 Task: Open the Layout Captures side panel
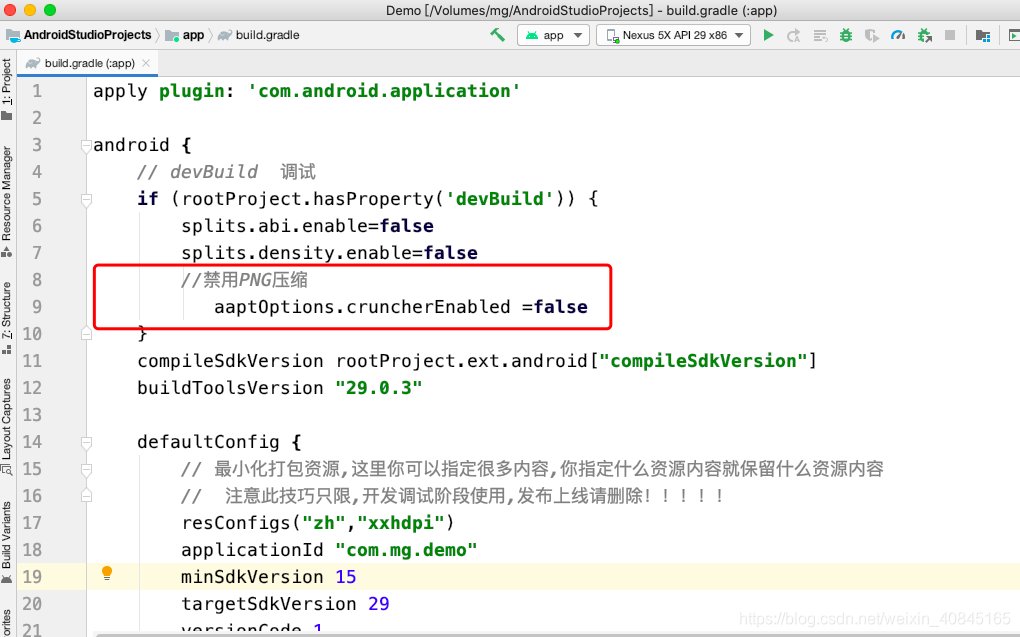coord(7,426)
